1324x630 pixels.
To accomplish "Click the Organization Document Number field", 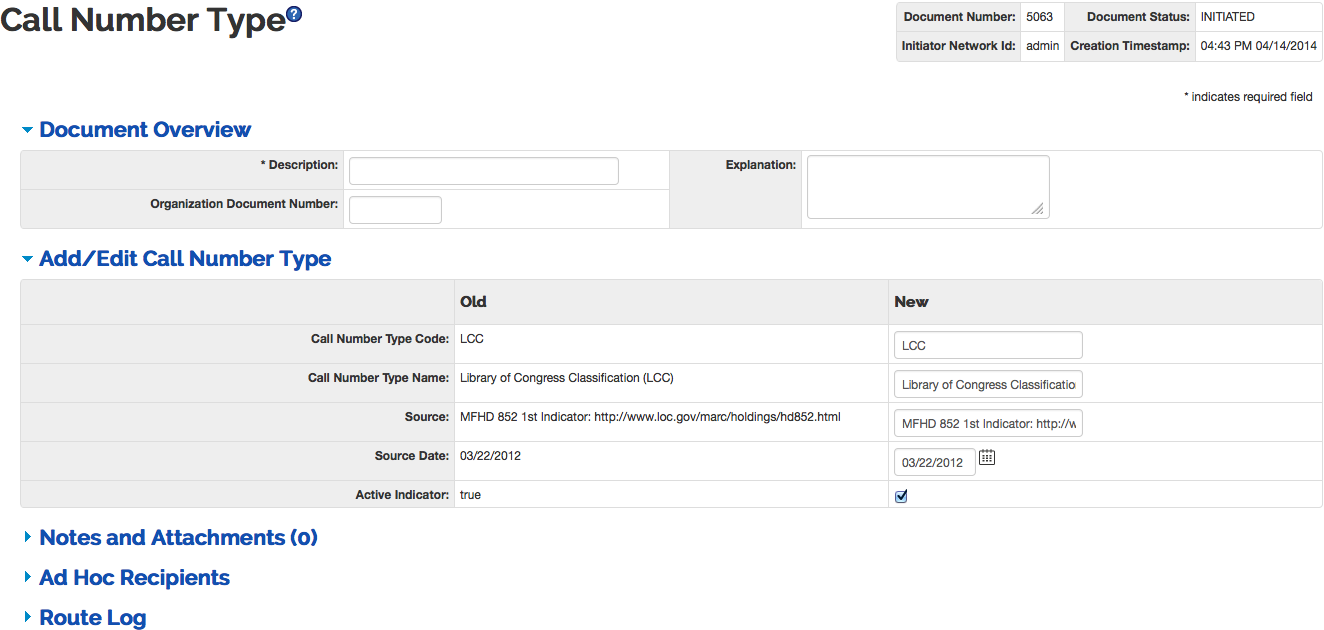I will pyautogui.click(x=395, y=210).
